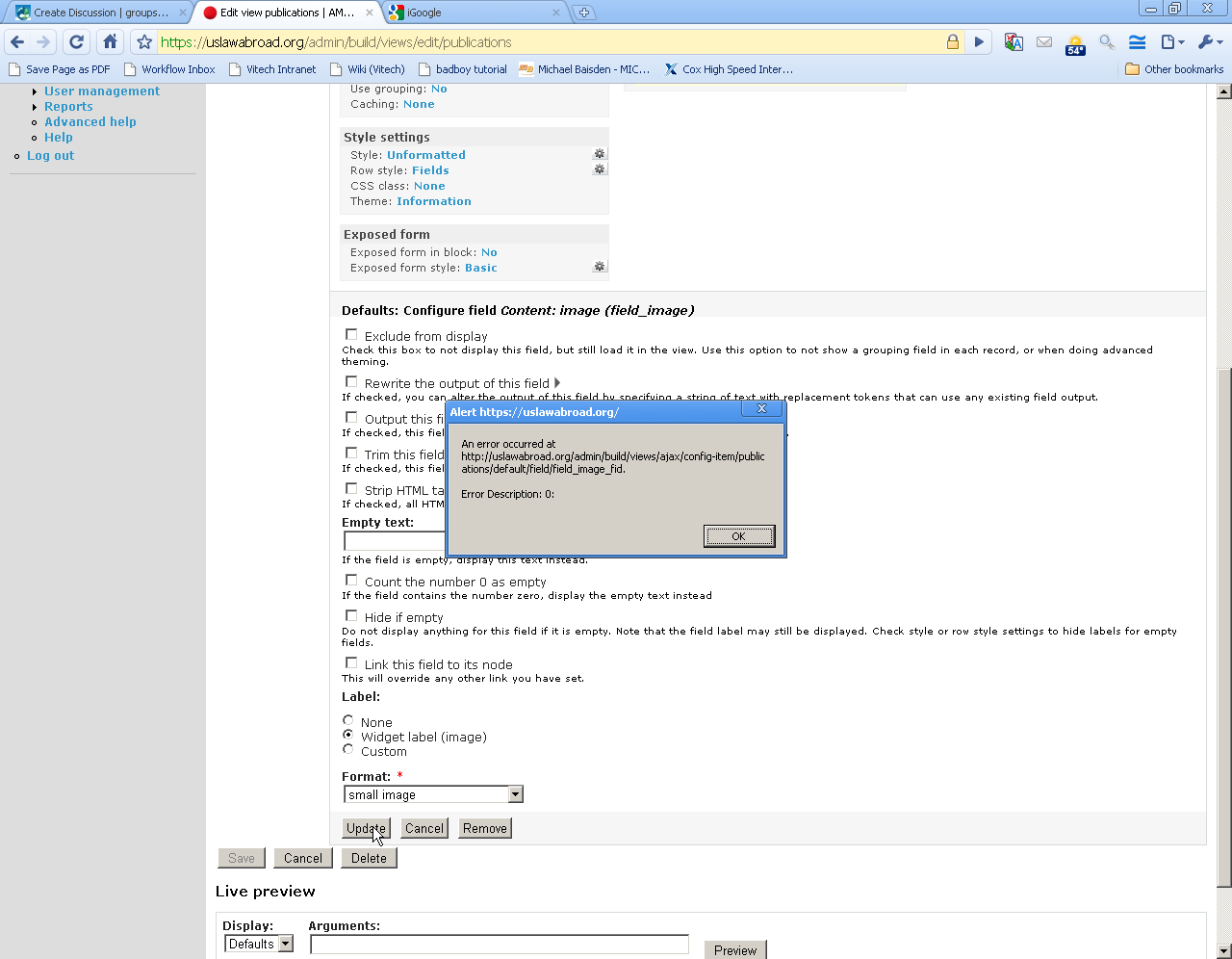Go to the browser home page icon
This screenshot has width=1232, height=959.
tap(111, 42)
